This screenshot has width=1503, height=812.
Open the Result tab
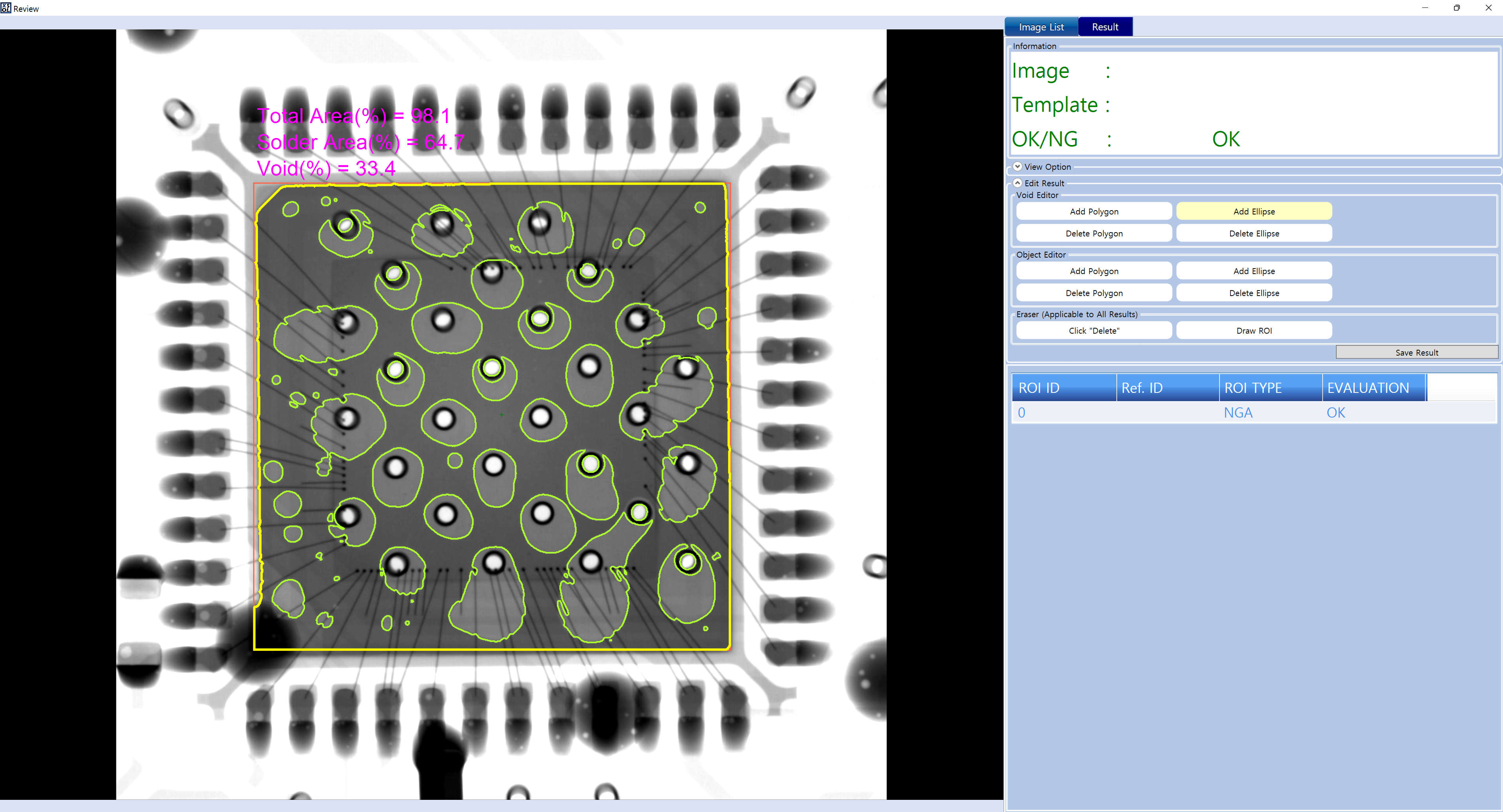1105,27
